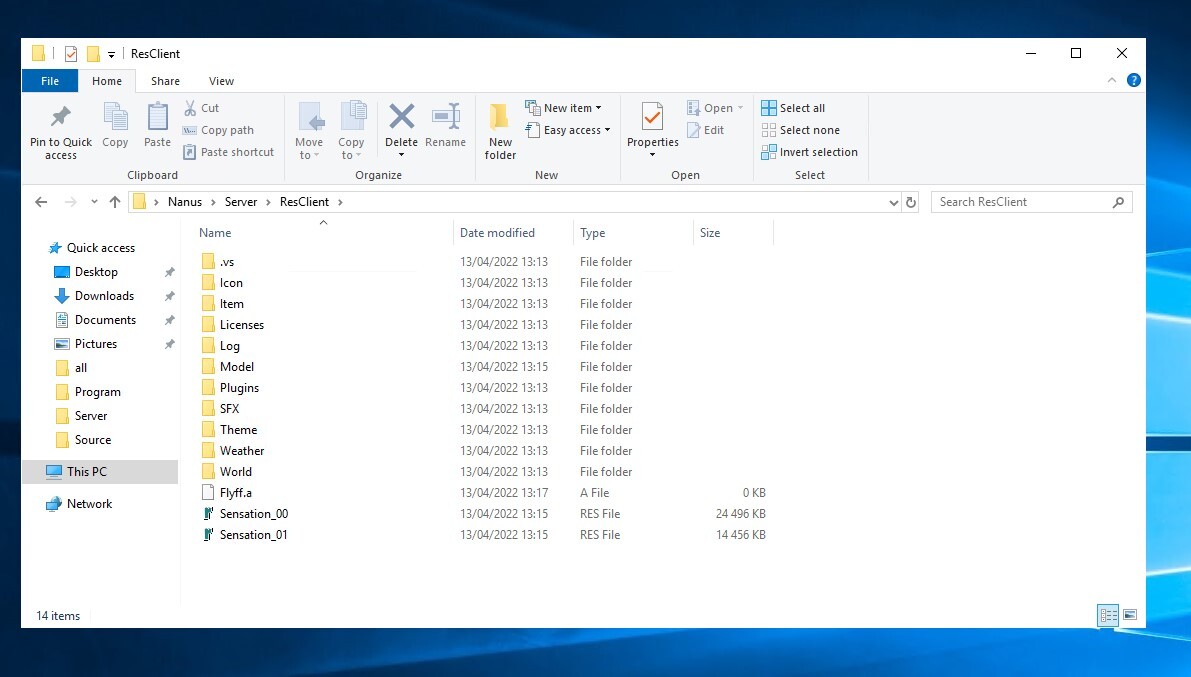The height and width of the screenshot is (677, 1191).
Task: Click the Open ribbon button
Action: pyautogui.click(x=714, y=108)
